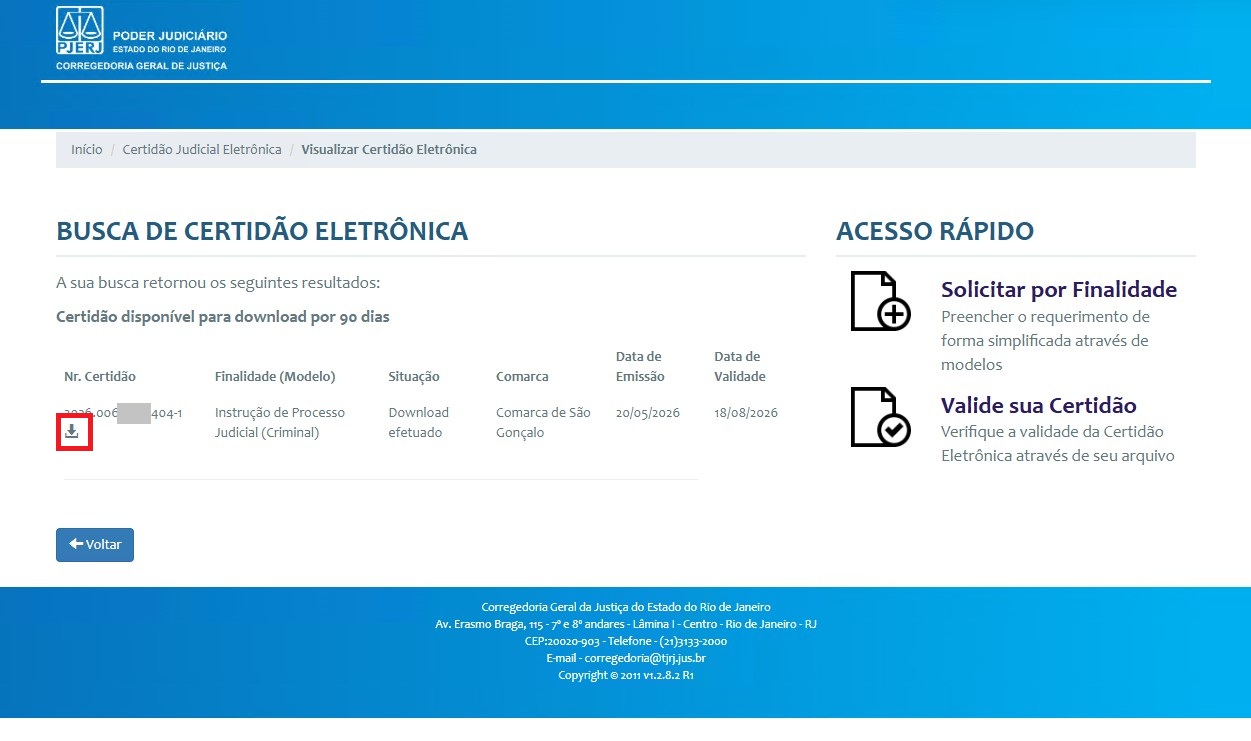Click the corregedoria@tjrj.jus.br email in footer

(645, 659)
